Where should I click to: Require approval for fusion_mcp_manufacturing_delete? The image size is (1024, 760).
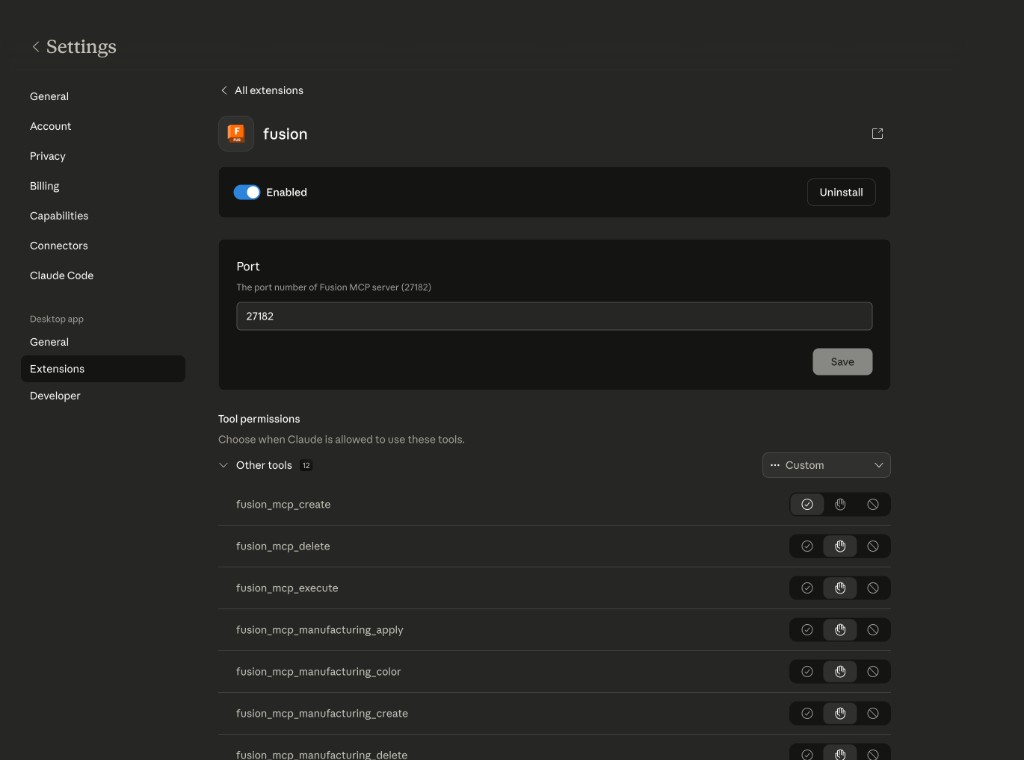pyautogui.click(x=840, y=753)
